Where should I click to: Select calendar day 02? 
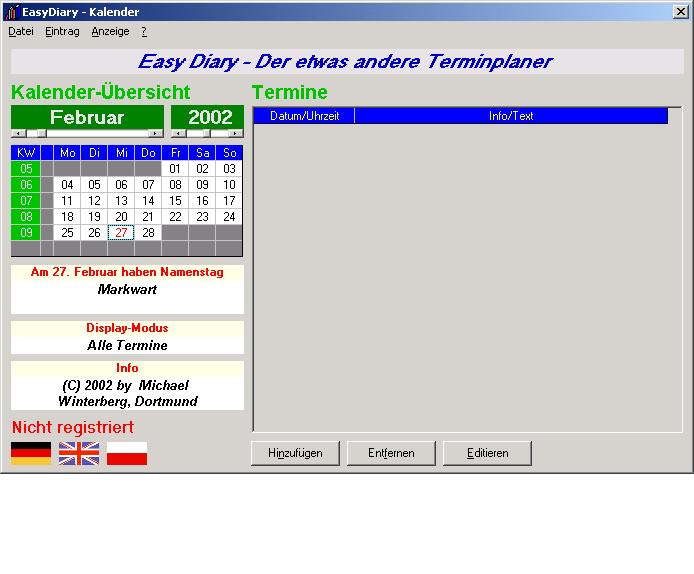point(202,169)
